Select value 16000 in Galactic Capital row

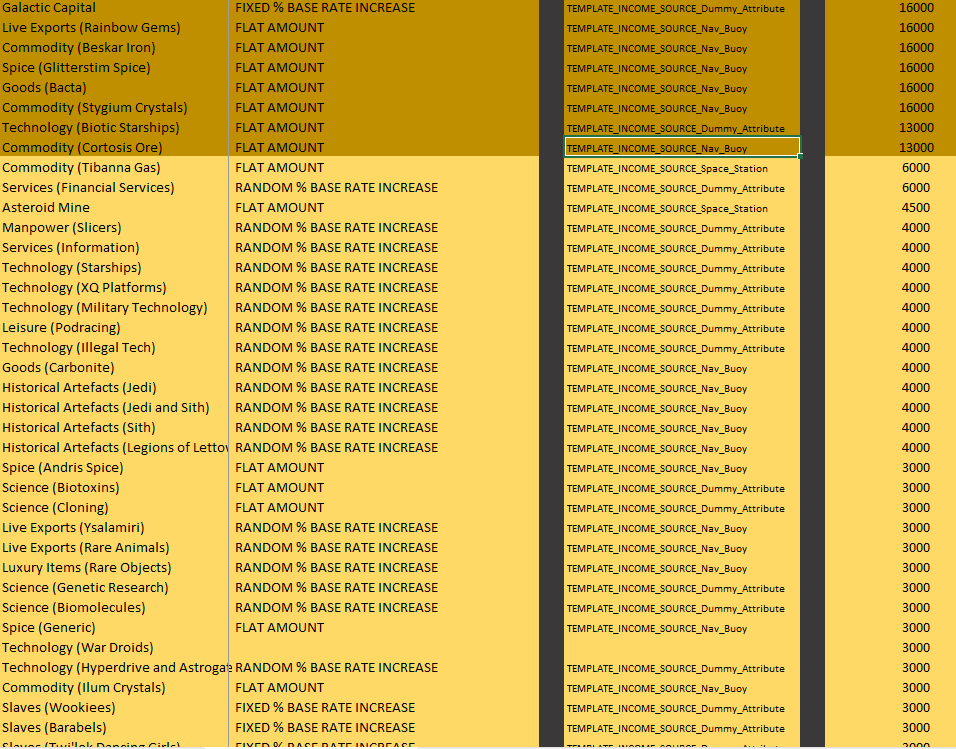coord(916,8)
